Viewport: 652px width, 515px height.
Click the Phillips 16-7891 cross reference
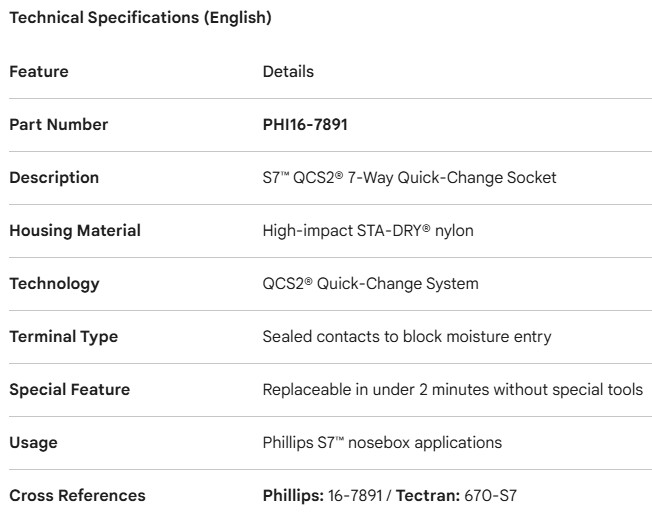320,496
